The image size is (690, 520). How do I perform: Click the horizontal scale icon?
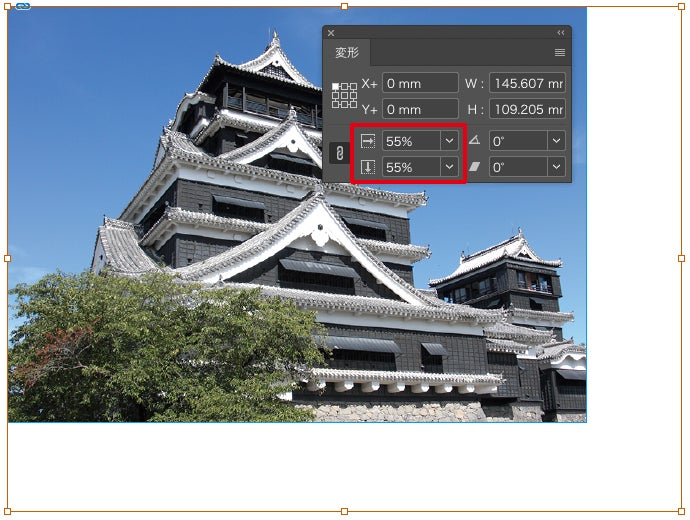(x=368, y=141)
